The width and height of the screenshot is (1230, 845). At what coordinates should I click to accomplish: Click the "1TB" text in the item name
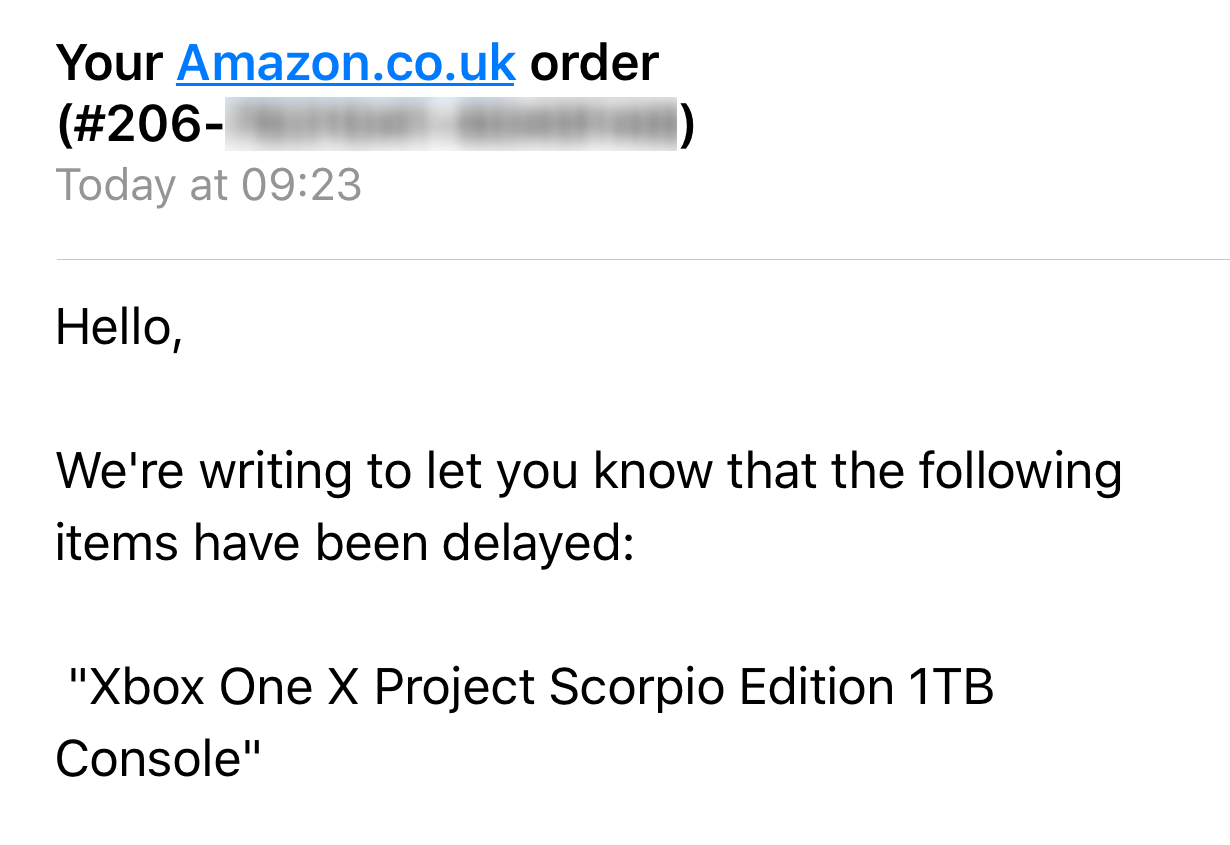tap(950, 688)
